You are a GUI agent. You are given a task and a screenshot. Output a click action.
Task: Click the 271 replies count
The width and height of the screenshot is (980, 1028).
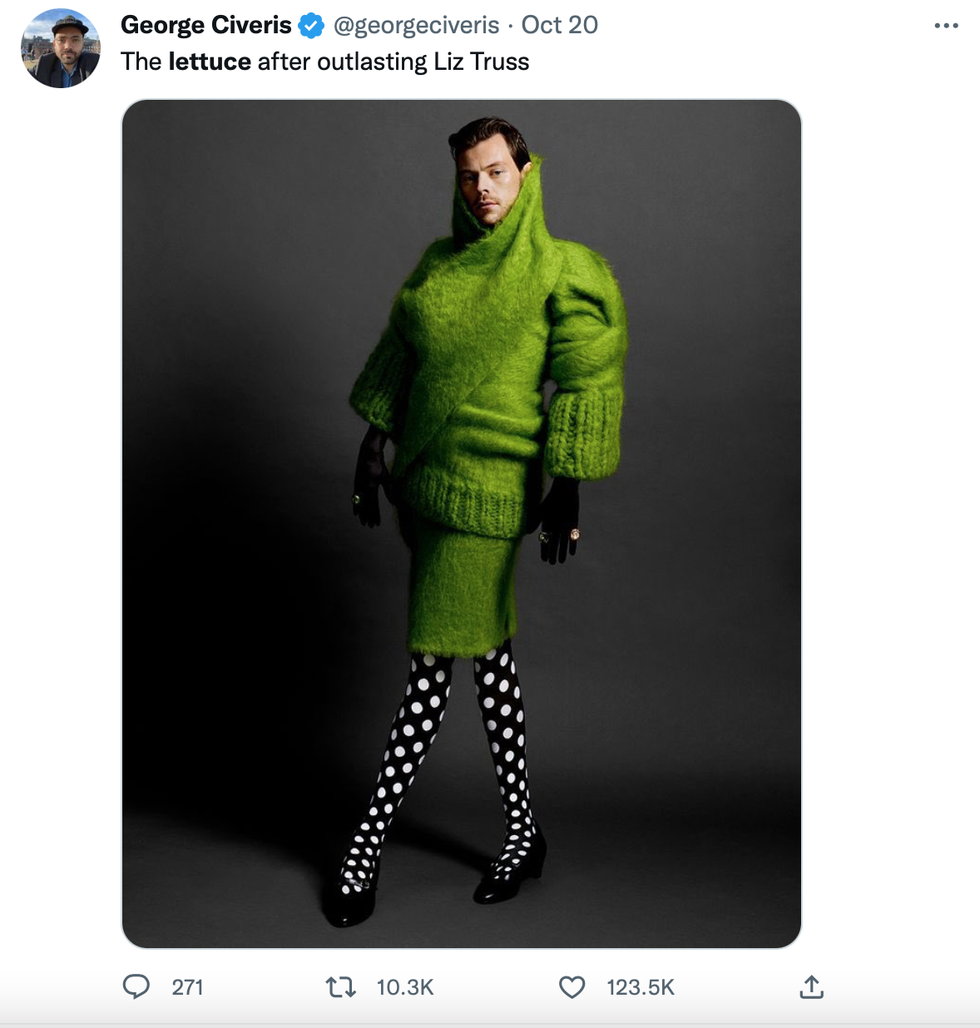click(187, 987)
